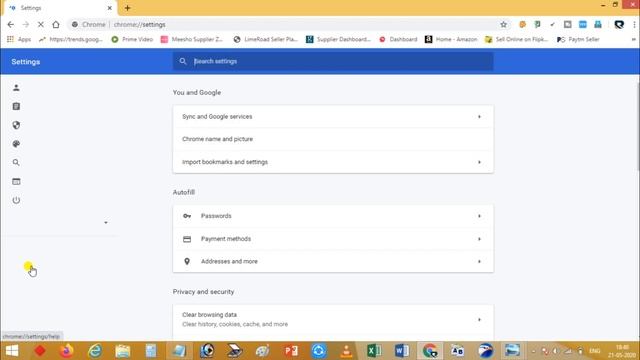Open the orange extension icon in toolbar
The width and height of the screenshot is (640, 360).
(522, 24)
